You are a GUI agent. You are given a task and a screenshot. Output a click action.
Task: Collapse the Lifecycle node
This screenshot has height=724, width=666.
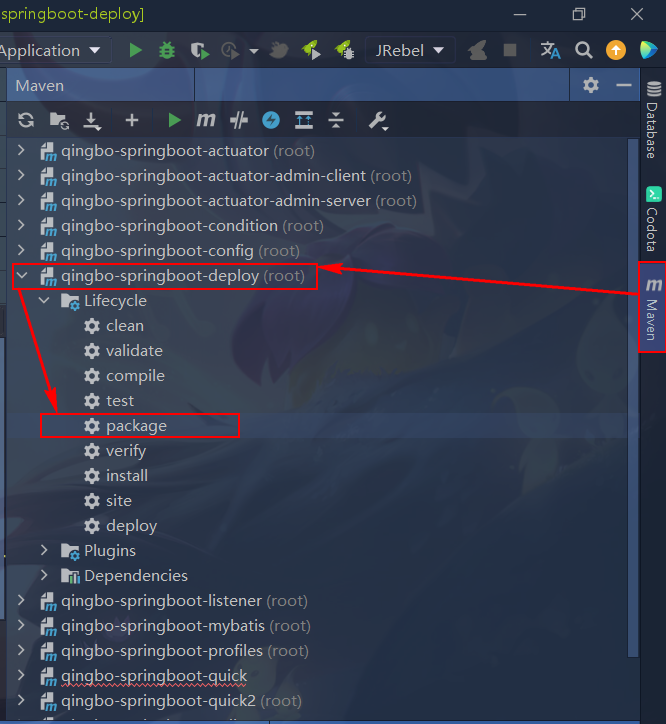pyautogui.click(x=44, y=301)
